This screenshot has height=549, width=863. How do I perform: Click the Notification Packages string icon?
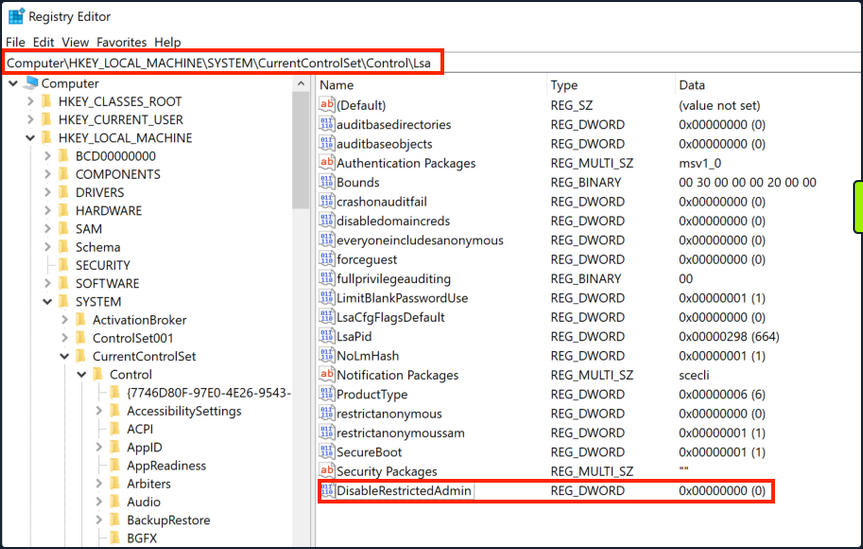tap(327, 374)
